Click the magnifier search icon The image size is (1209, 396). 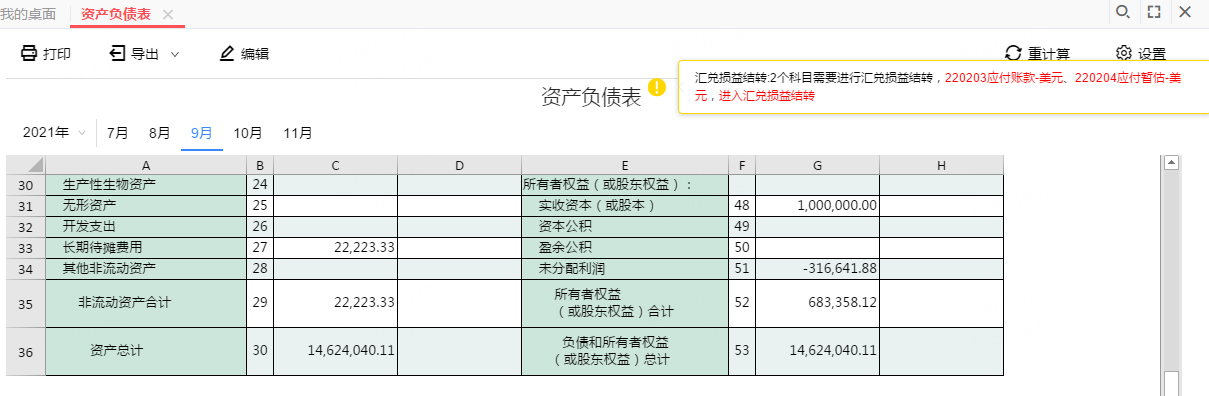point(1123,12)
